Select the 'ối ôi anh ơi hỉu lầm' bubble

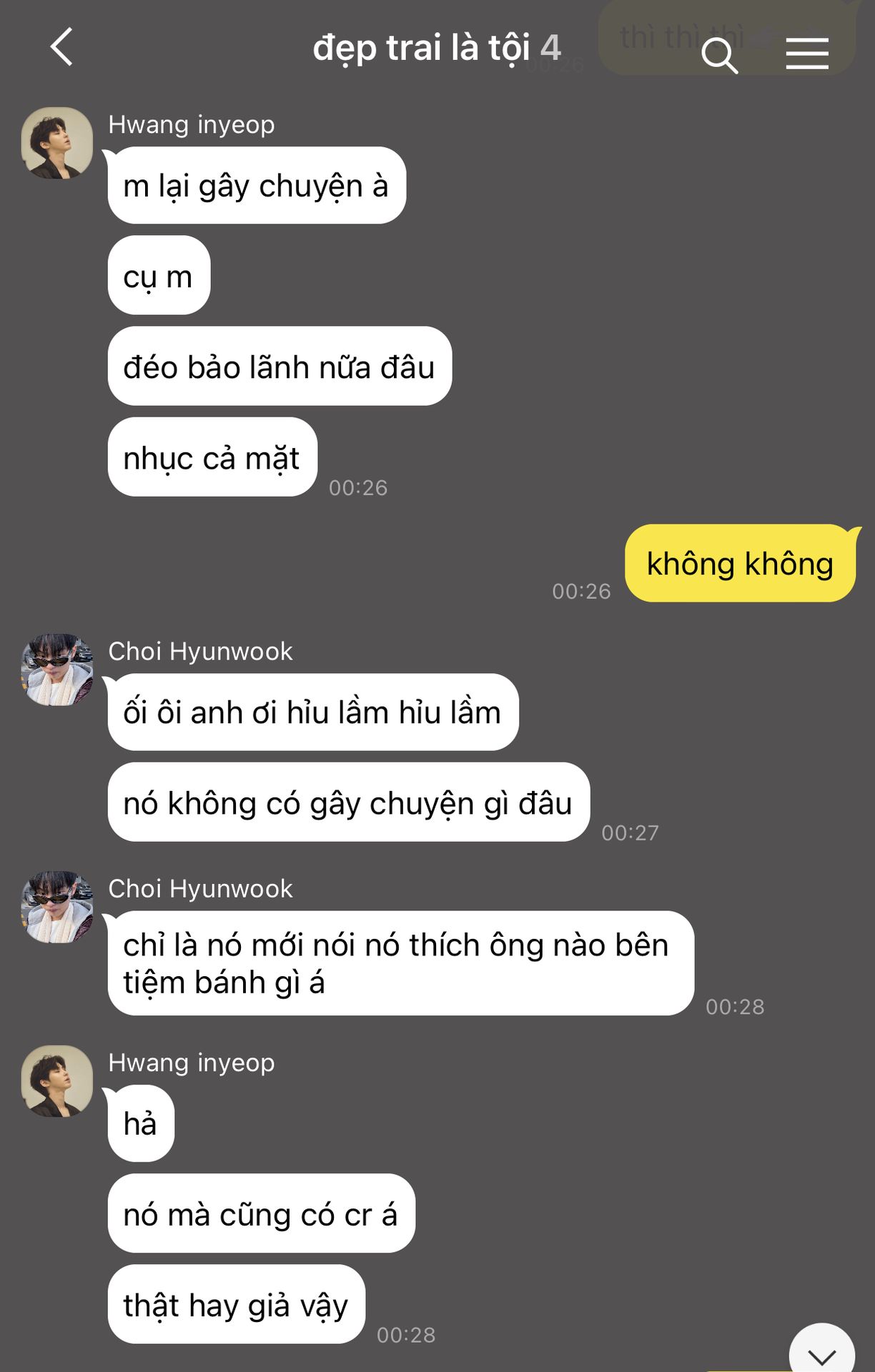click(x=313, y=712)
